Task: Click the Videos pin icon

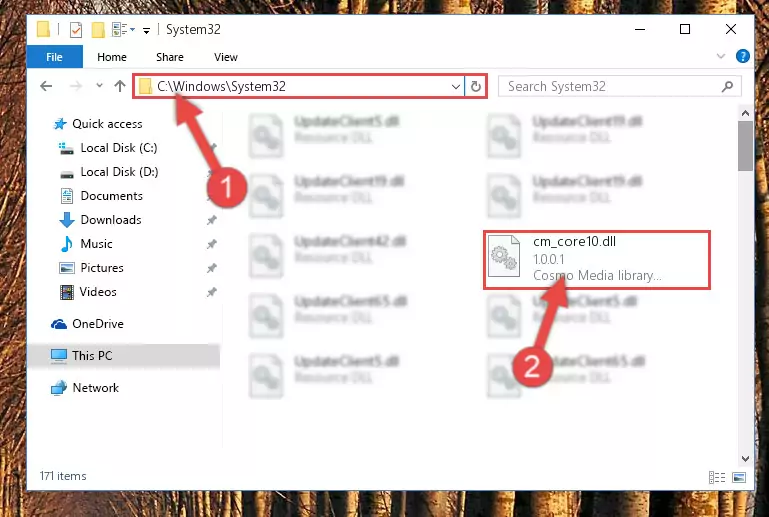Action: (x=211, y=292)
